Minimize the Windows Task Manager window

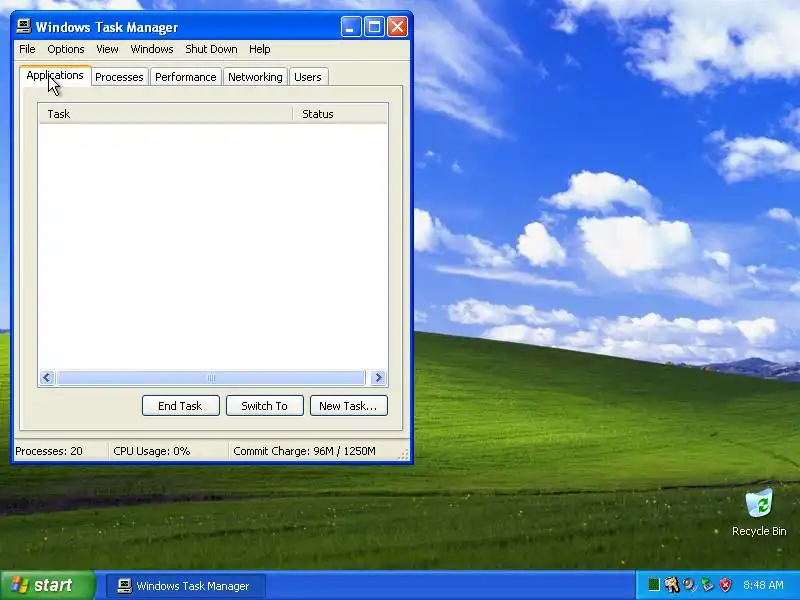coord(351,27)
